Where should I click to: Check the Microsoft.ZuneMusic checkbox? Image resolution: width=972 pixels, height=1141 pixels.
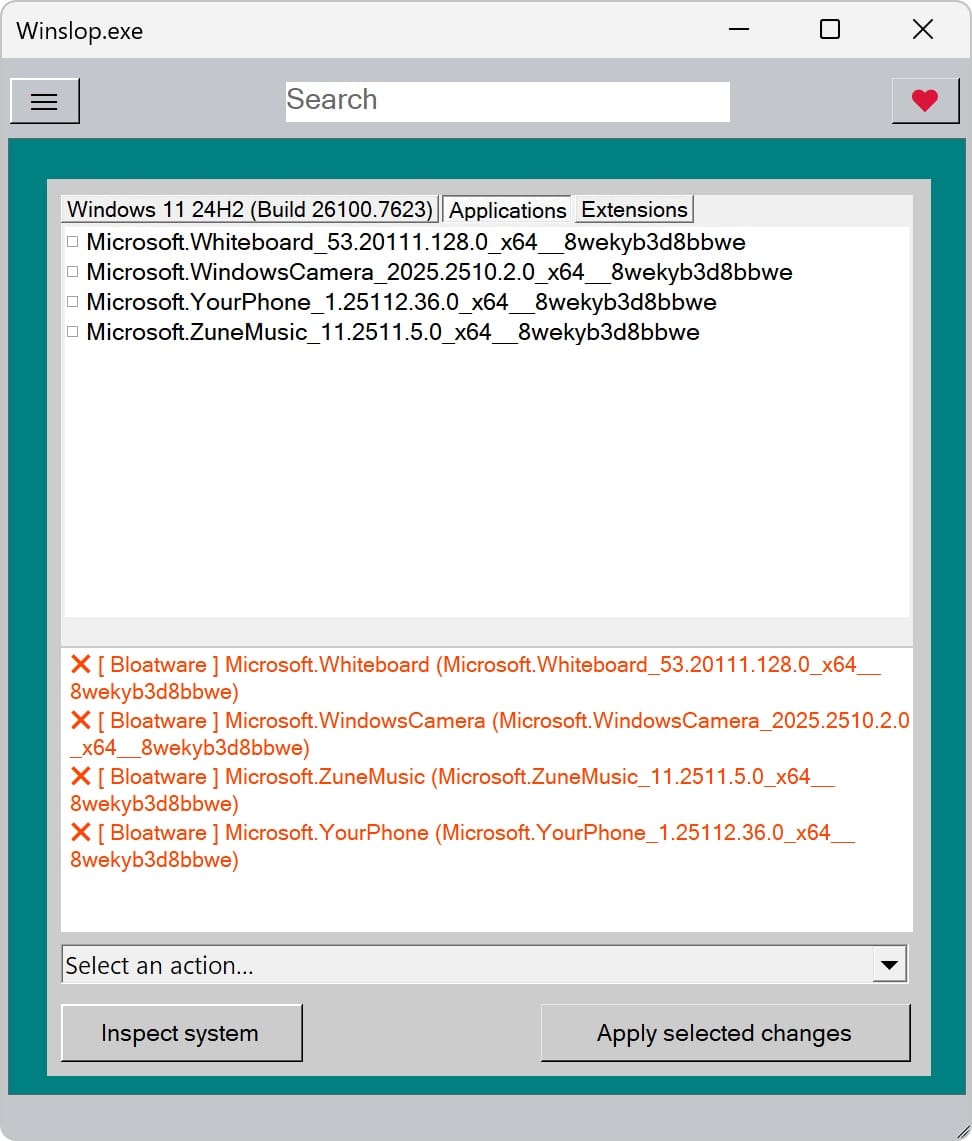tap(73, 332)
